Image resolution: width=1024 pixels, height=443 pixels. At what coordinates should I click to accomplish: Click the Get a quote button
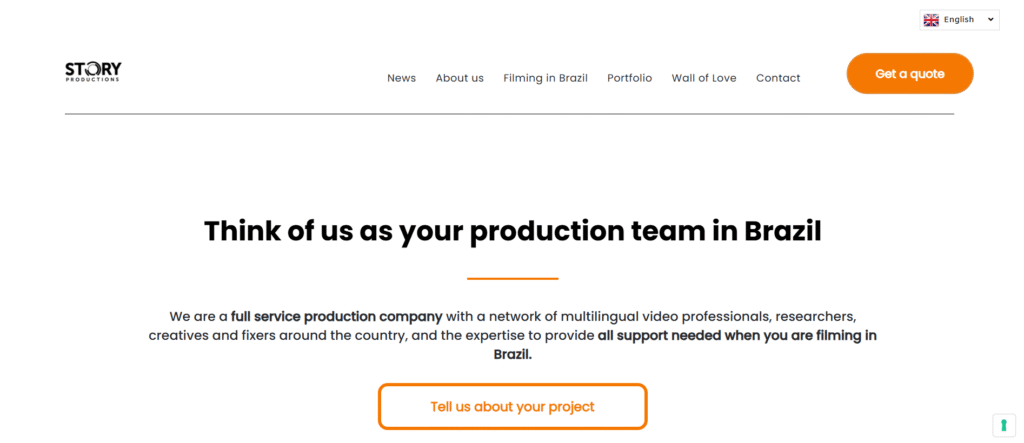coord(910,74)
